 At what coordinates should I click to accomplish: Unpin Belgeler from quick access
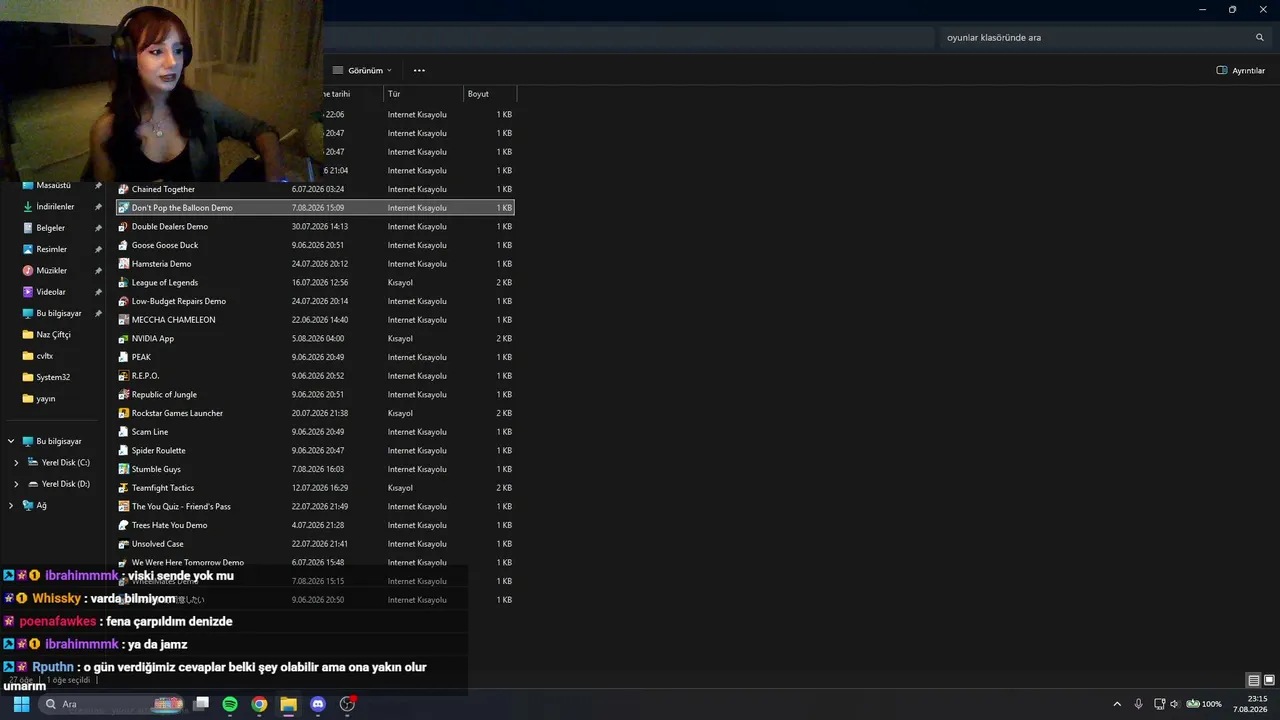[x=98, y=228]
